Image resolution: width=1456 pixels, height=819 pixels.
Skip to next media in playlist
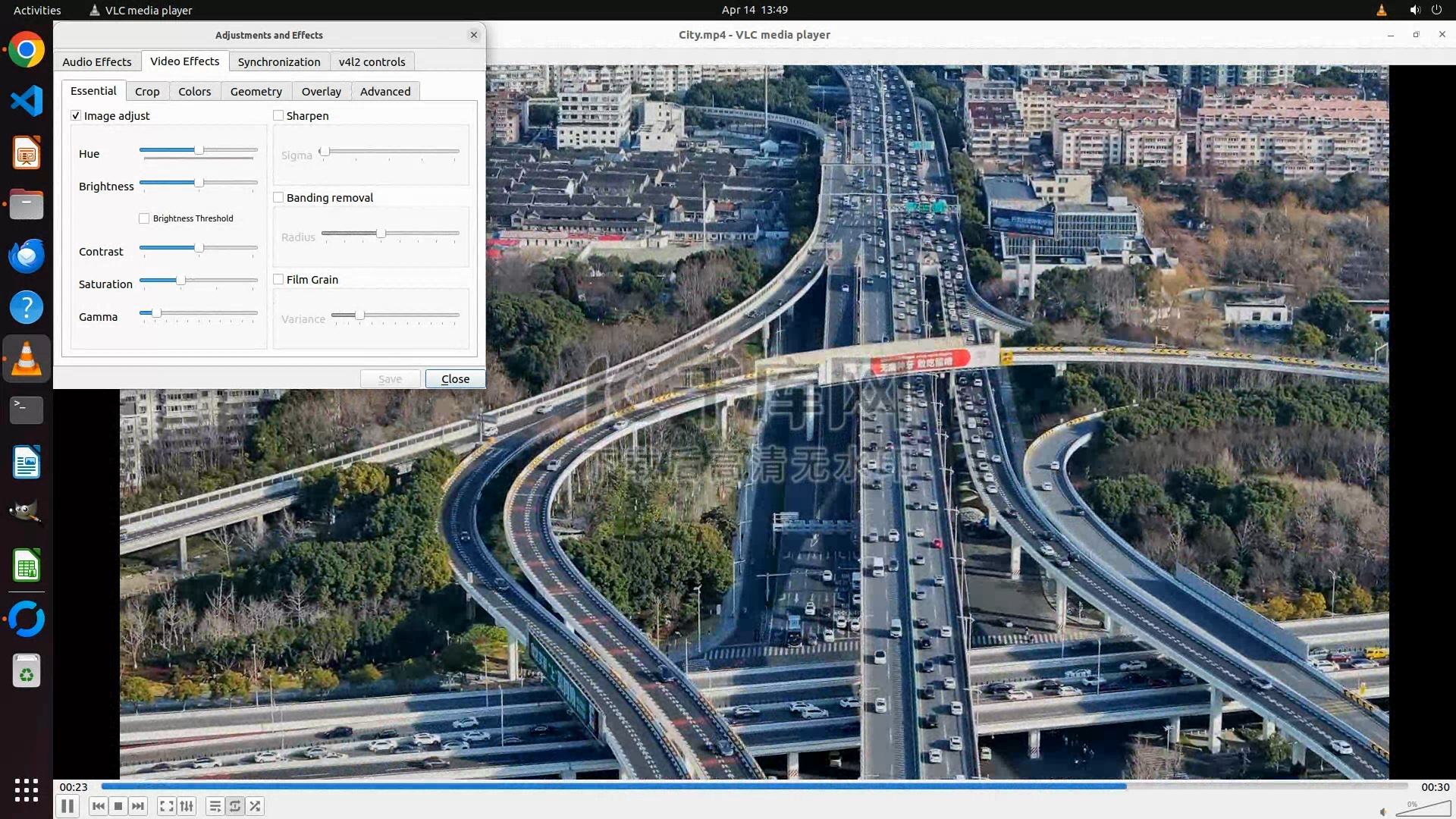coord(138,806)
